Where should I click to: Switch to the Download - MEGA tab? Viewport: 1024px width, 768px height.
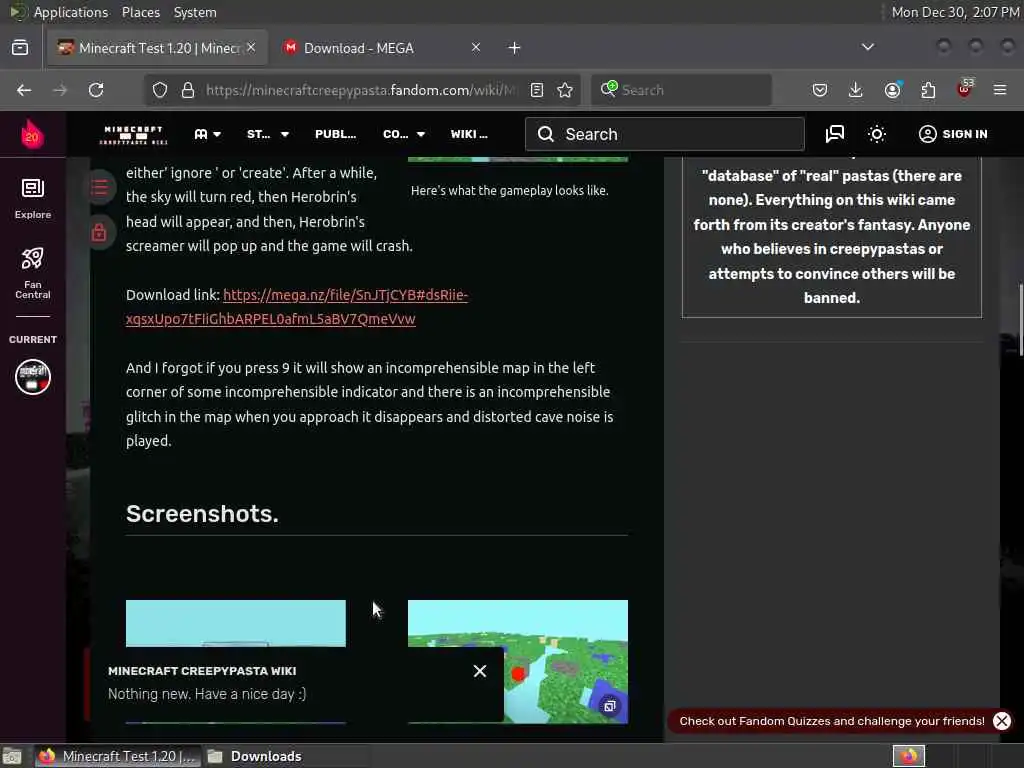(382, 48)
